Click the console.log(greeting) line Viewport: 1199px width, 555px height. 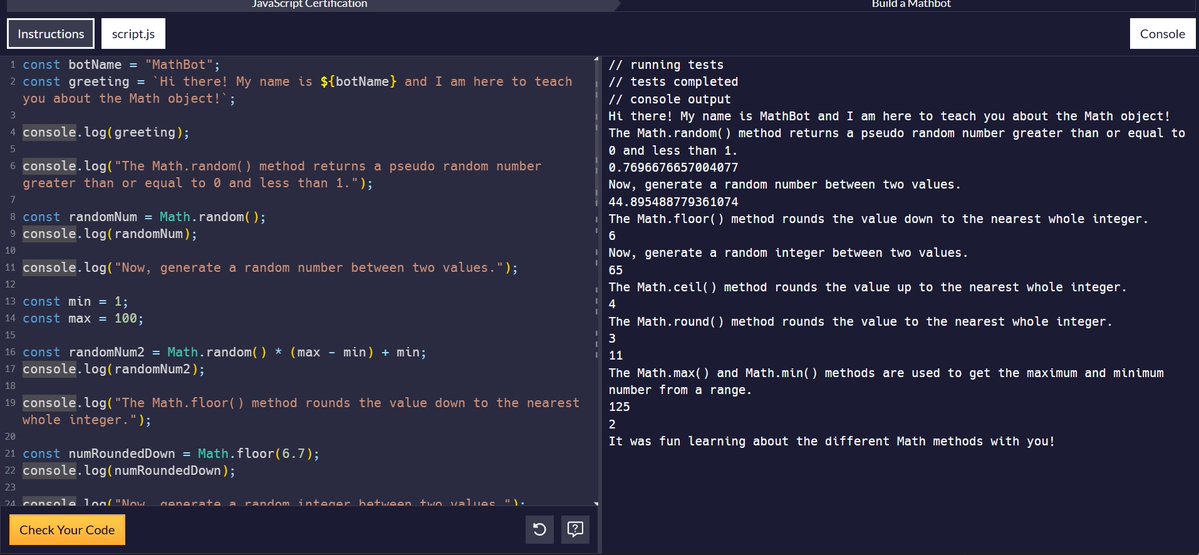coord(106,132)
